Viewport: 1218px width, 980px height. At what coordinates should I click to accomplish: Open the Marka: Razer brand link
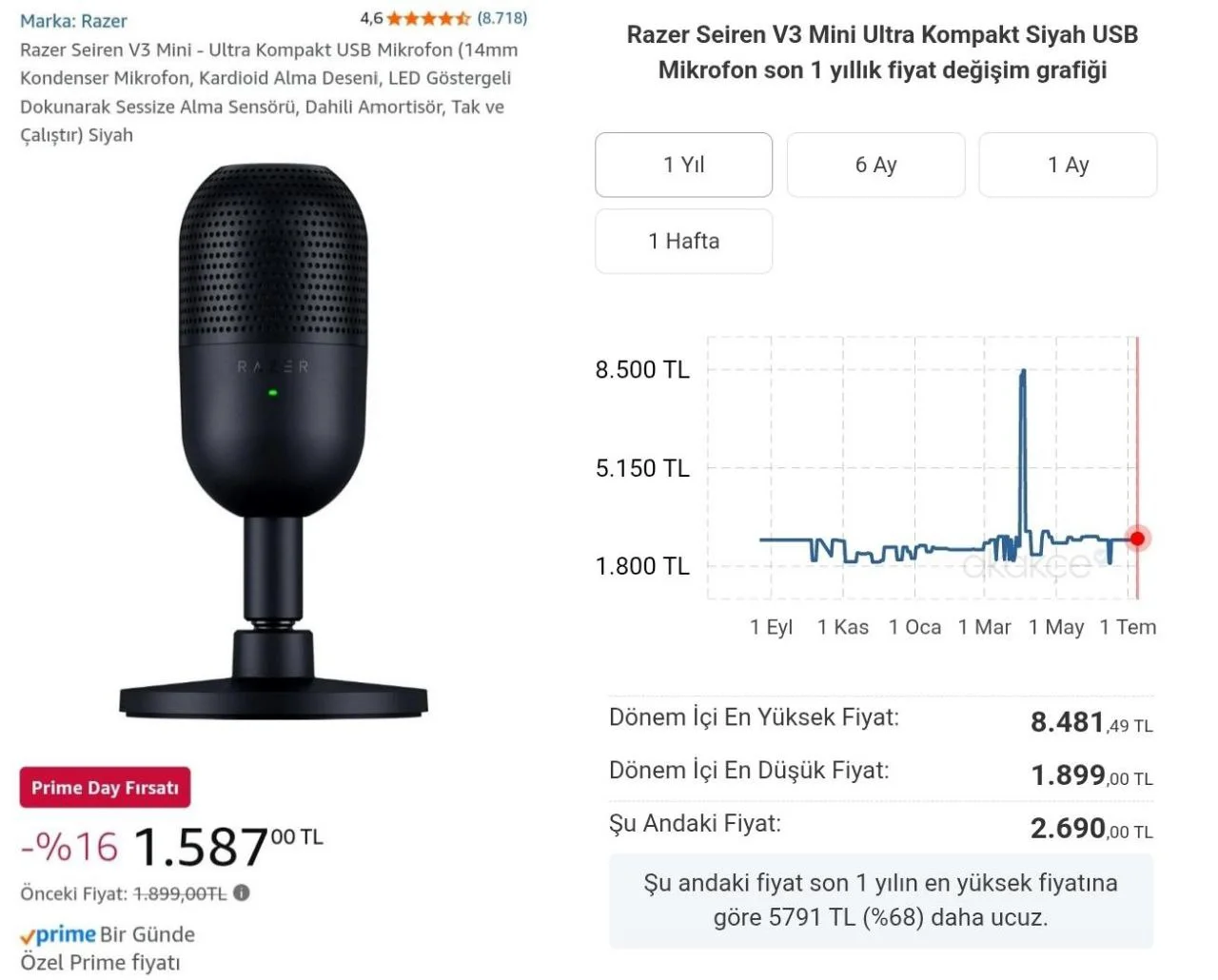73,21
